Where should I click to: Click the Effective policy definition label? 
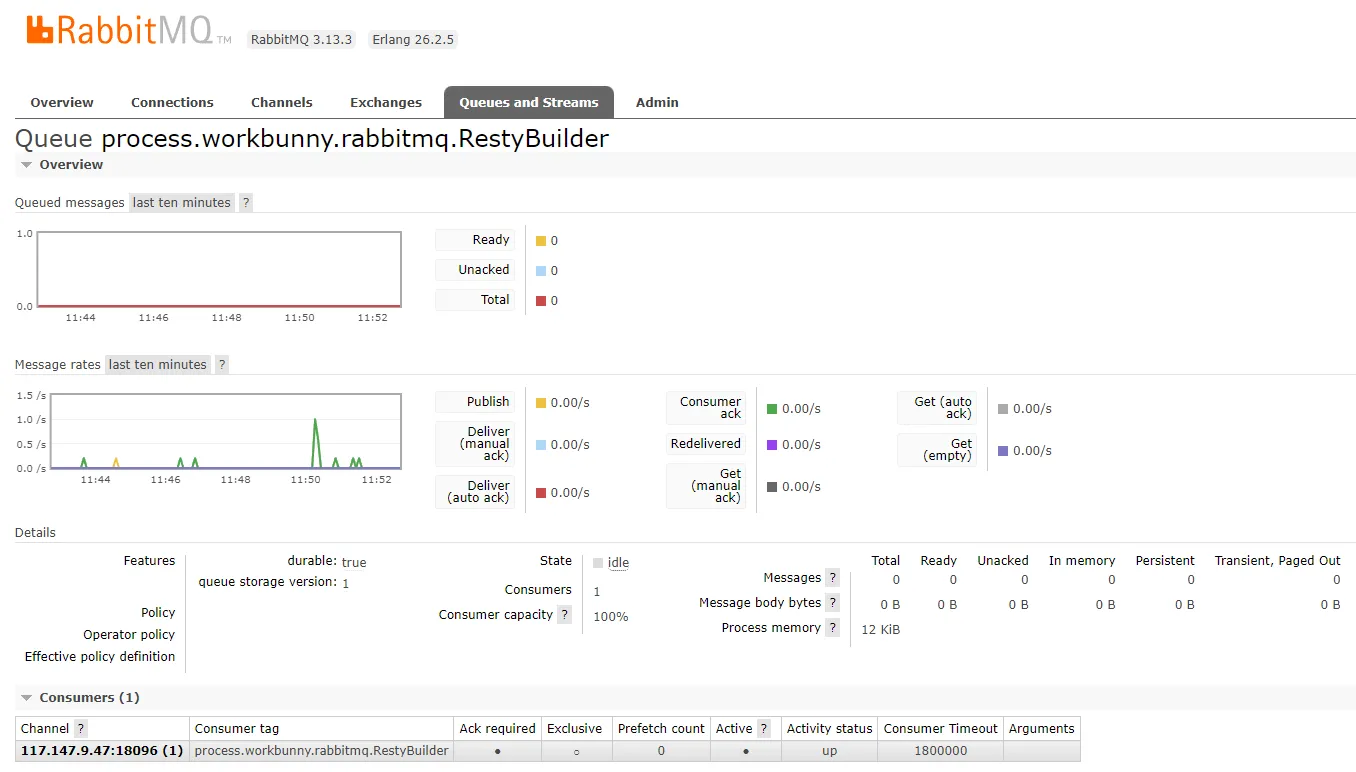point(100,657)
